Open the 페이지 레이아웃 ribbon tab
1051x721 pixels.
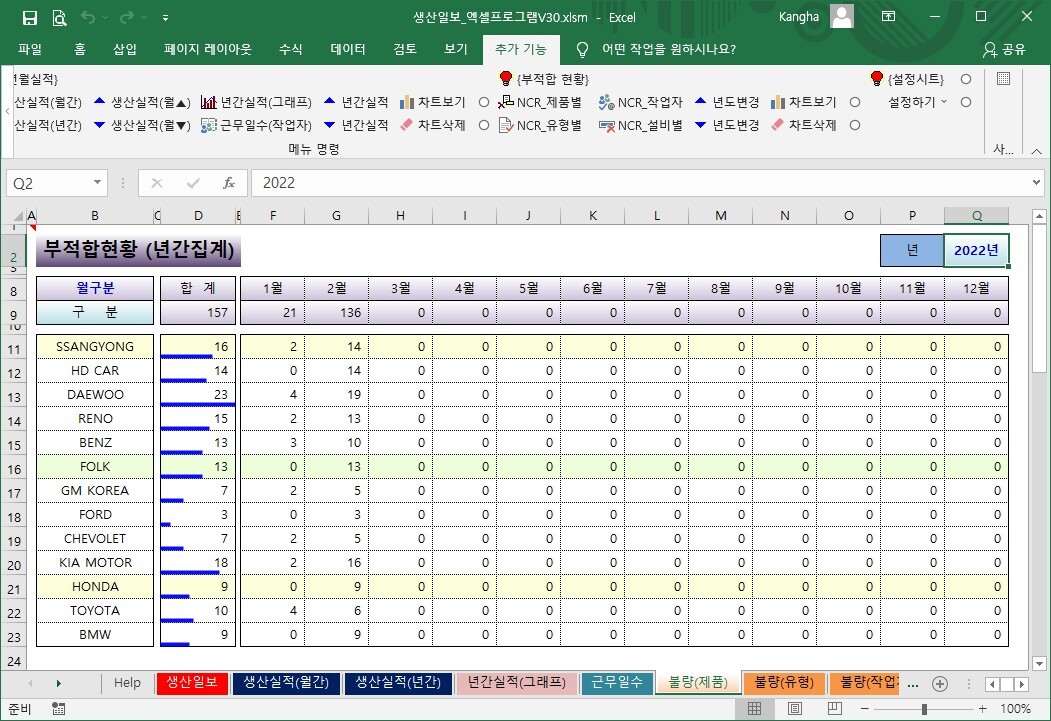click(208, 49)
